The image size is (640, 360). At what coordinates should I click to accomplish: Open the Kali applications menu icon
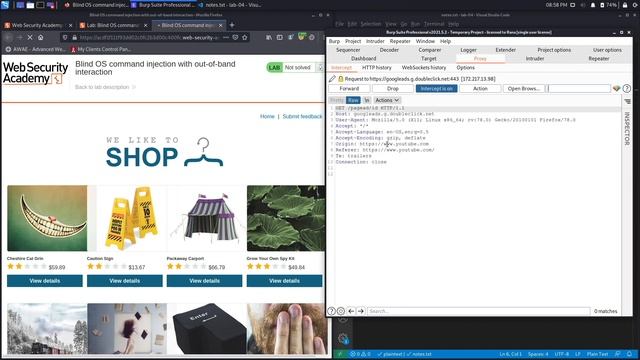[x=5, y=5]
